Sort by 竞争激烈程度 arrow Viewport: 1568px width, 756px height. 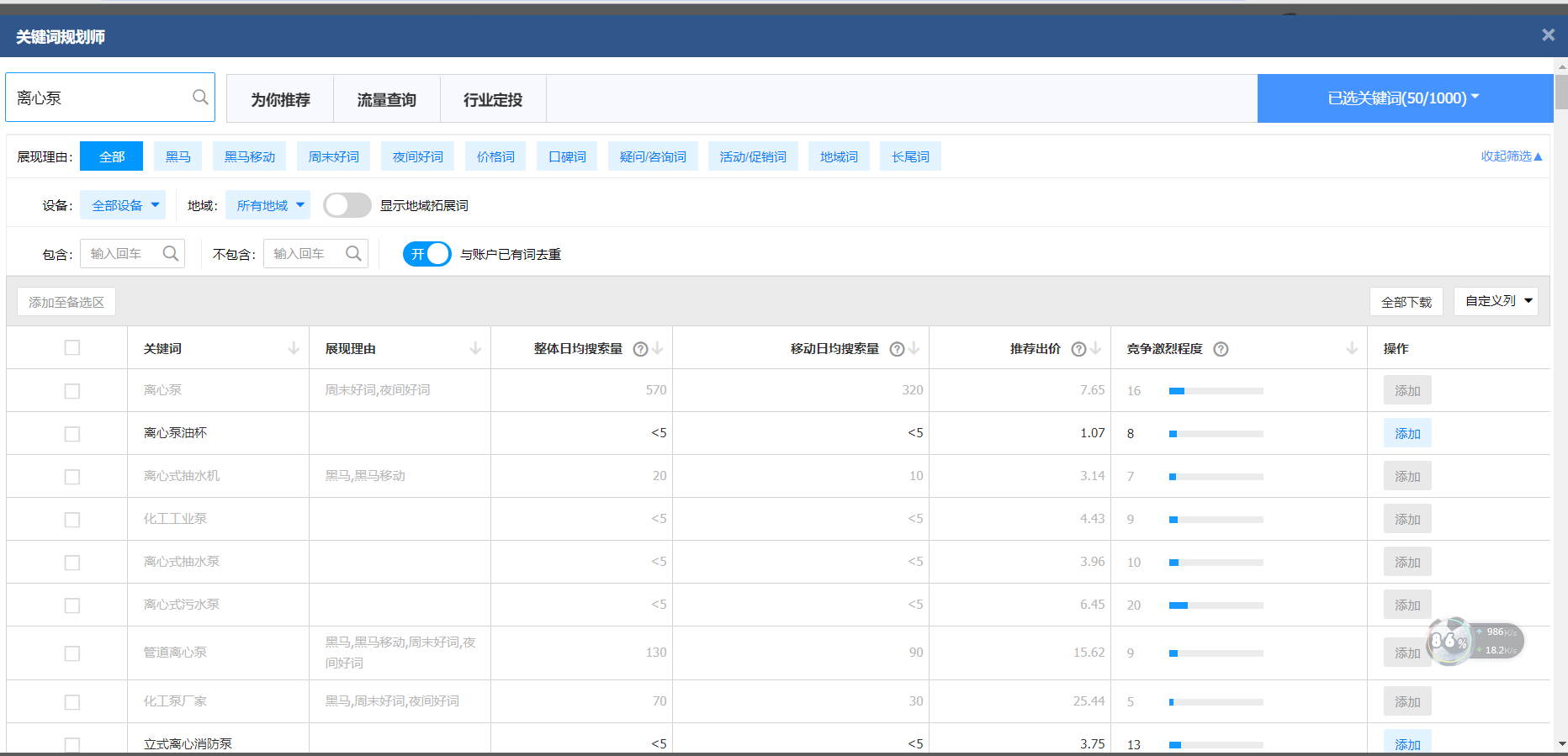click(x=1352, y=348)
